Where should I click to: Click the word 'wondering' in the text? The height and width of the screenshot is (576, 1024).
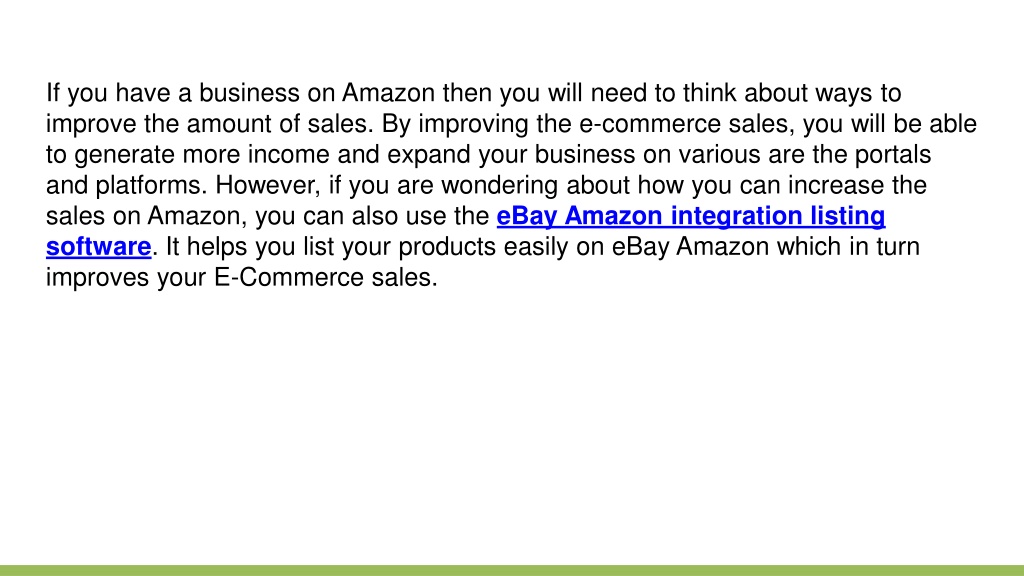pyautogui.click(x=500, y=186)
